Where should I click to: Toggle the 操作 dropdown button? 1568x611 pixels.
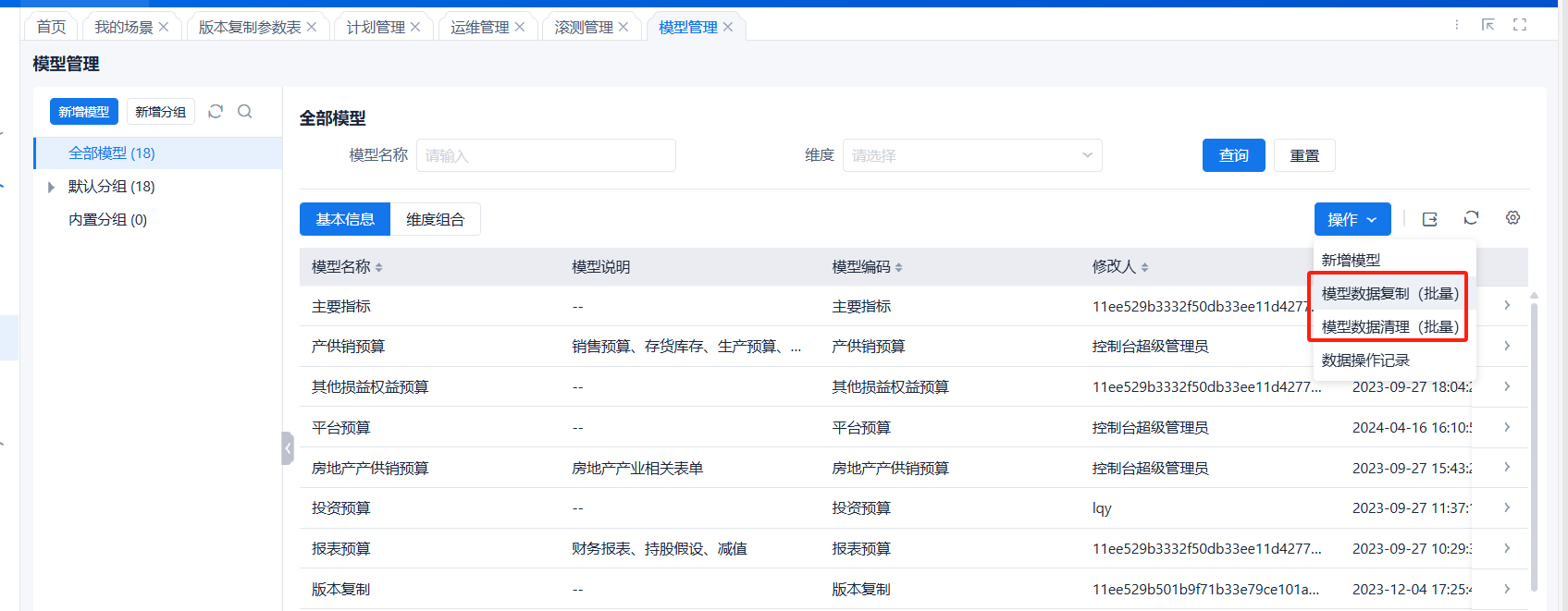click(1352, 219)
